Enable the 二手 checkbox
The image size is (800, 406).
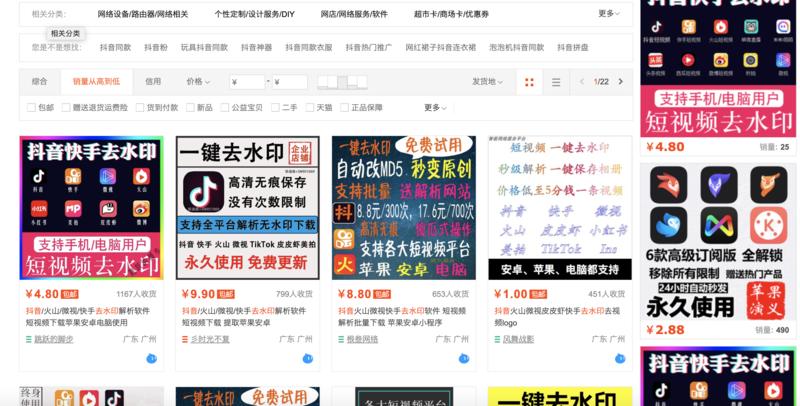[275, 108]
